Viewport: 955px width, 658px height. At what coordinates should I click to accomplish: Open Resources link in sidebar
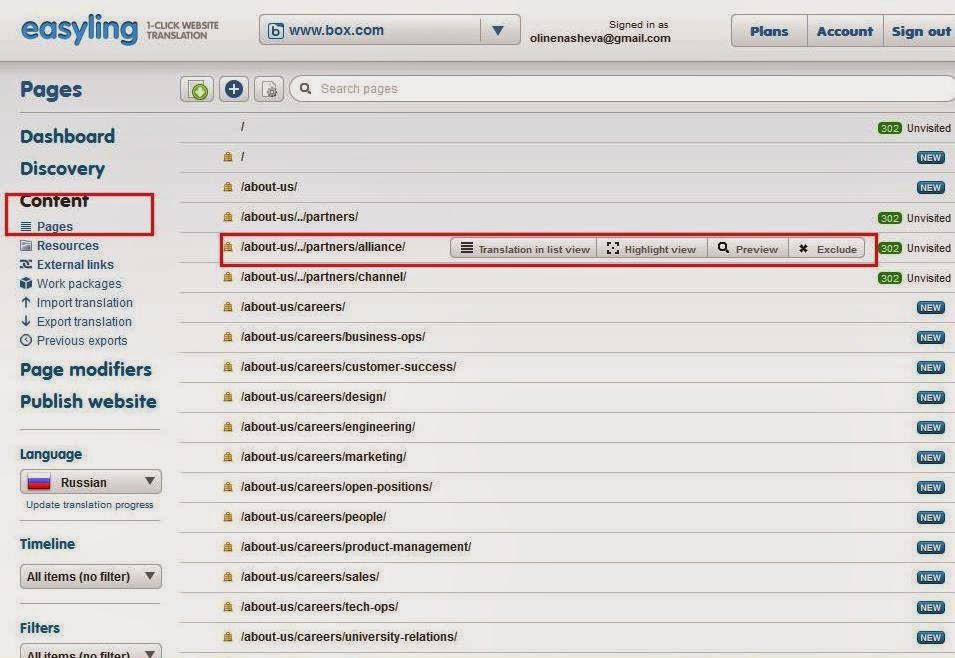(68, 246)
